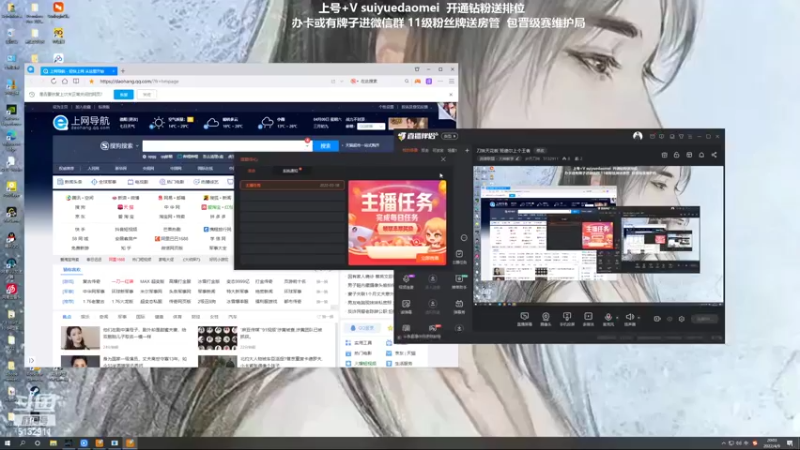Go to the browser home page icon
Viewport: 800px width, 450px height.
(65, 81)
